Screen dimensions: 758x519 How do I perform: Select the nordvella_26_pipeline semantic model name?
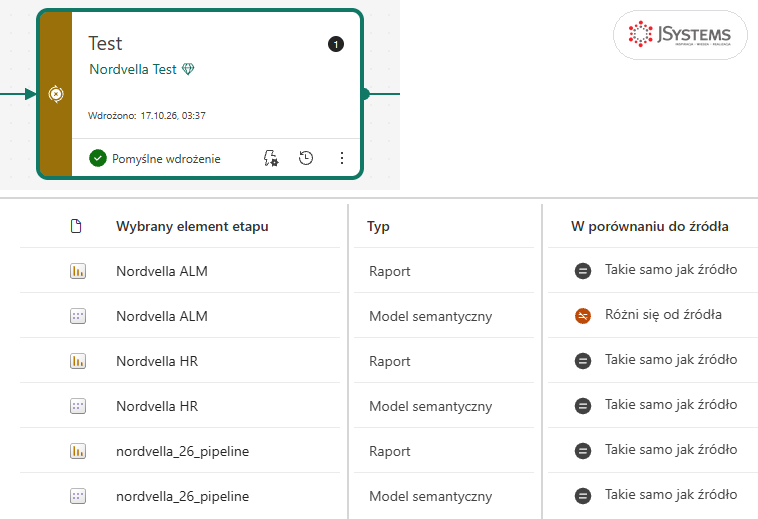pos(183,496)
